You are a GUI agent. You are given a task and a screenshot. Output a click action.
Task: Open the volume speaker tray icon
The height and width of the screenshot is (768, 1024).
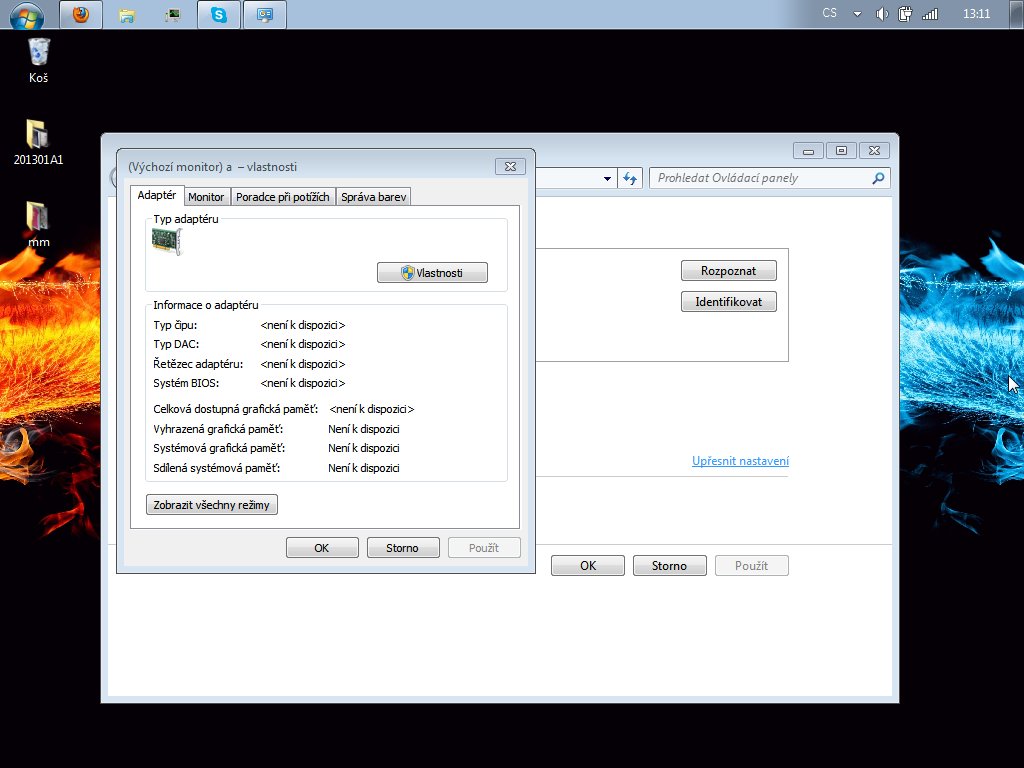pyautogui.click(x=882, y=14)
